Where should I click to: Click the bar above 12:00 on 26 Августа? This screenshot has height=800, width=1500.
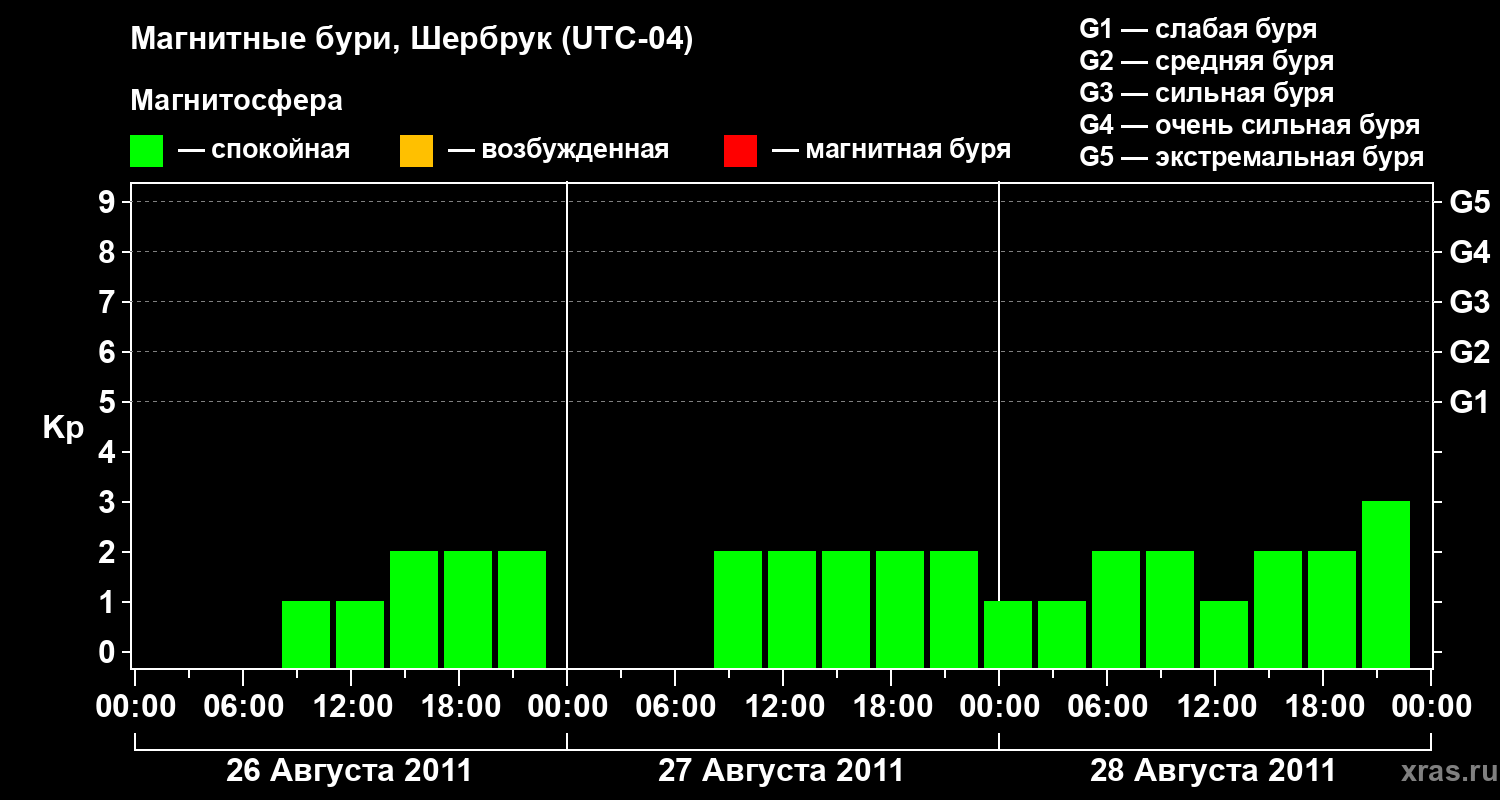click(x=360, y=634)
